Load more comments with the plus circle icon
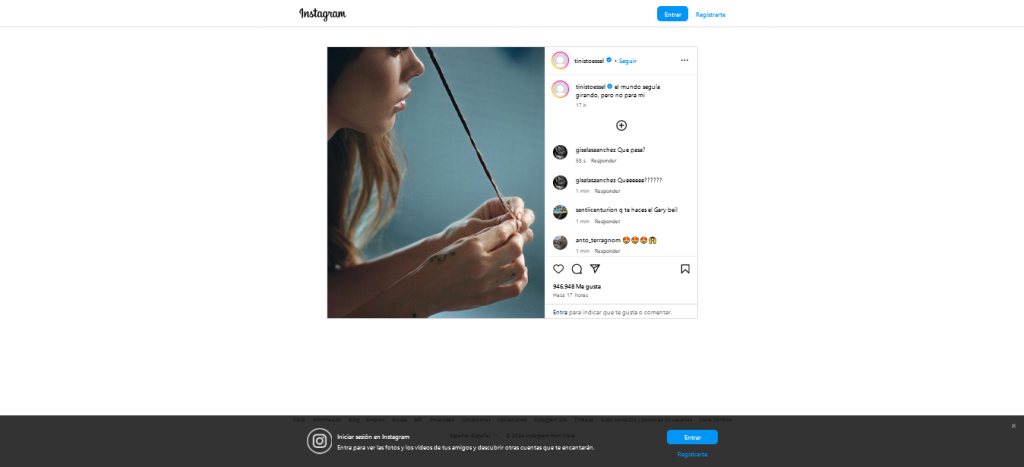This screenshot has width=1024, height=467. (x=622, y=125)
